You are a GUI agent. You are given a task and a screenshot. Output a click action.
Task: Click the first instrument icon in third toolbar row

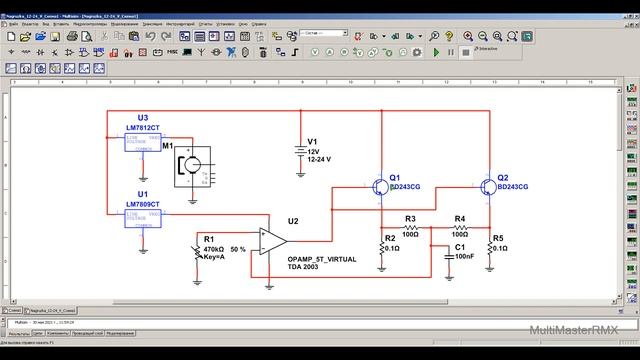(11, 68)
